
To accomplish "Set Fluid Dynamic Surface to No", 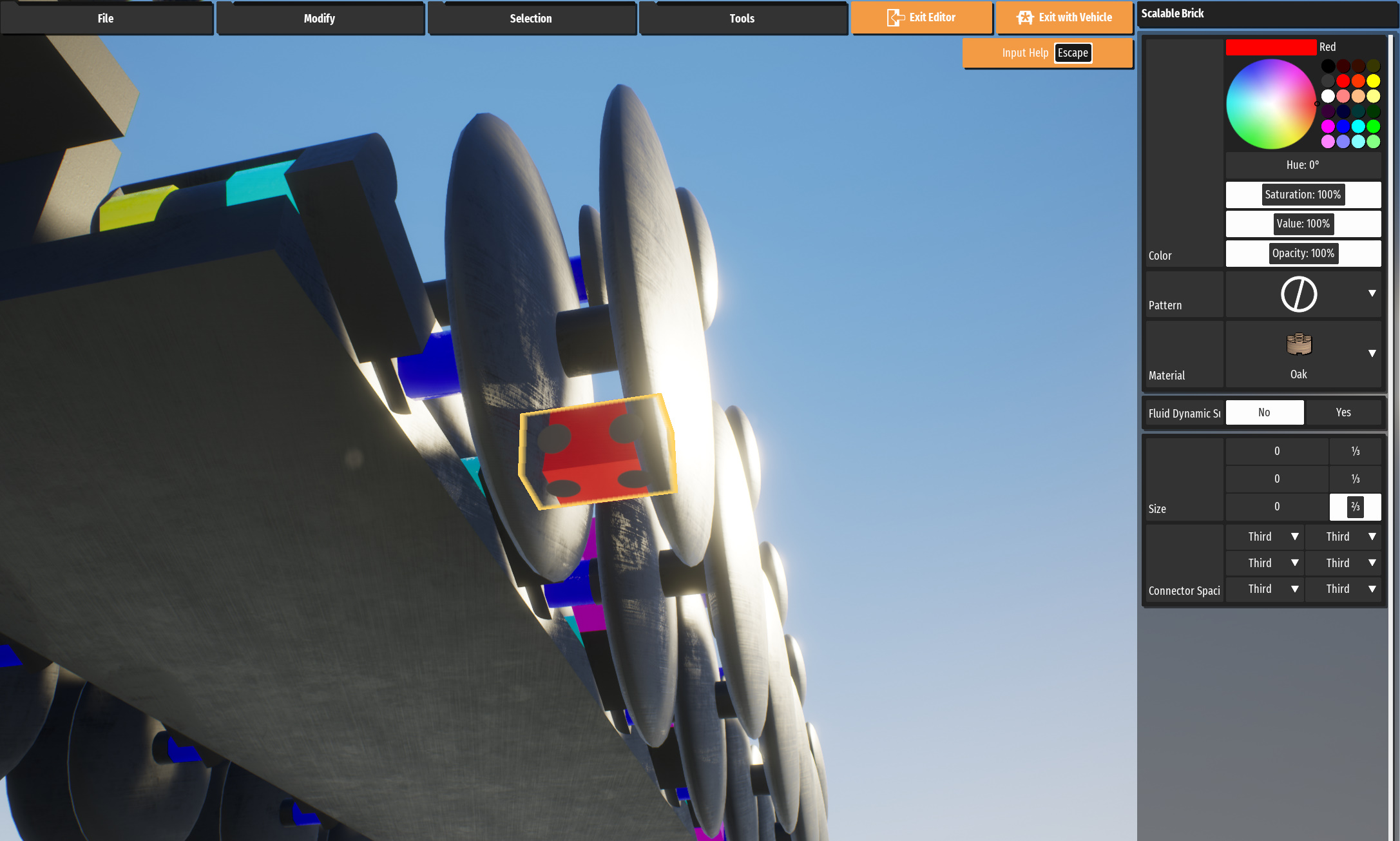I will 1264,412.
